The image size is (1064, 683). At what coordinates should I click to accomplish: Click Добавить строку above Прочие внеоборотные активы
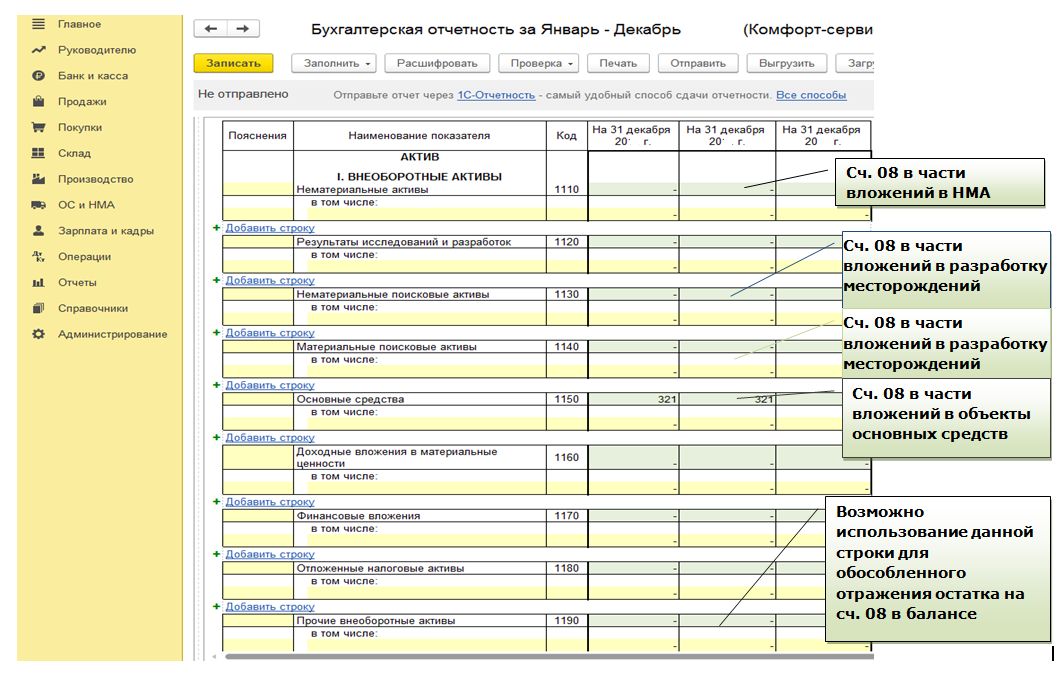pyautogui.click(x=270, y=606)
